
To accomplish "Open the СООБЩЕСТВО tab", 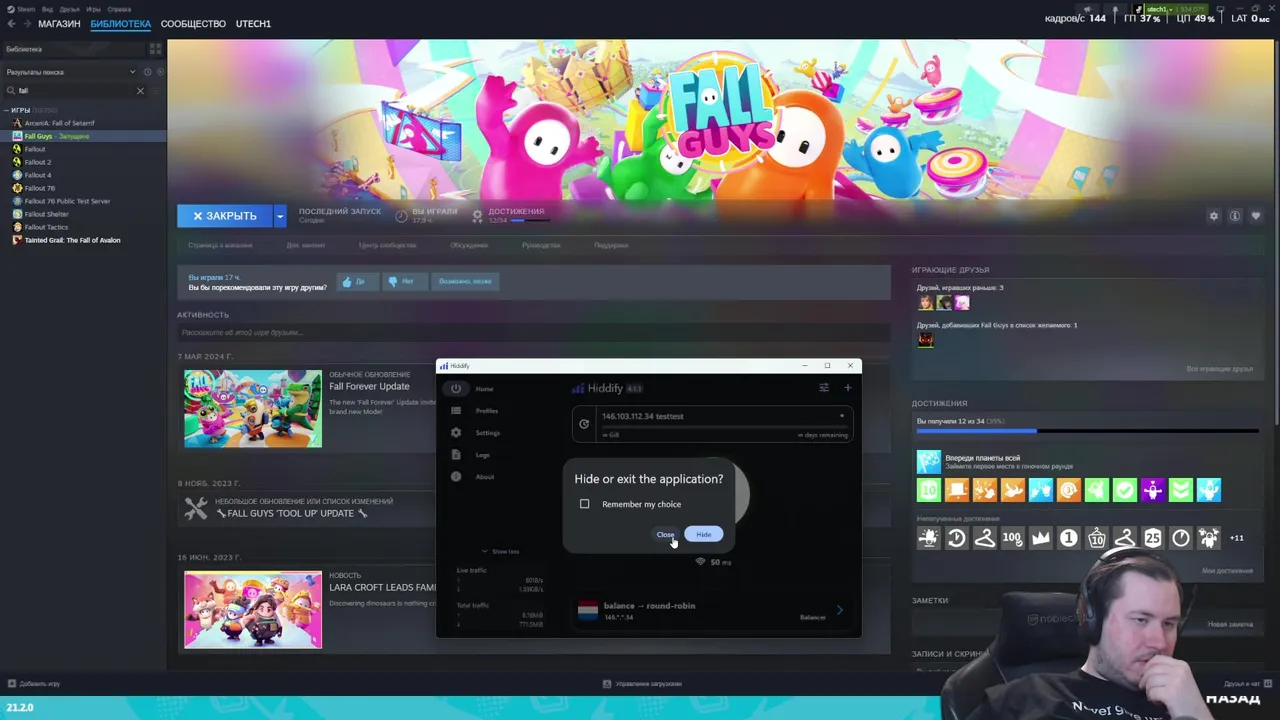I will (x=193, y=23).
